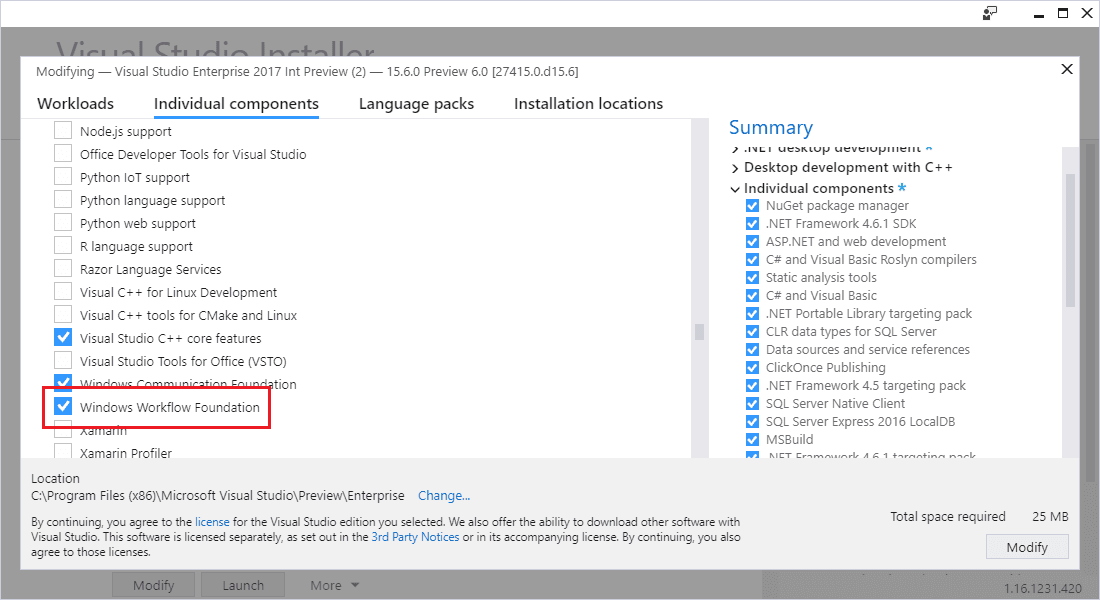Select the Individual components tab
The image size is (1100, 600).
(236, 104)
